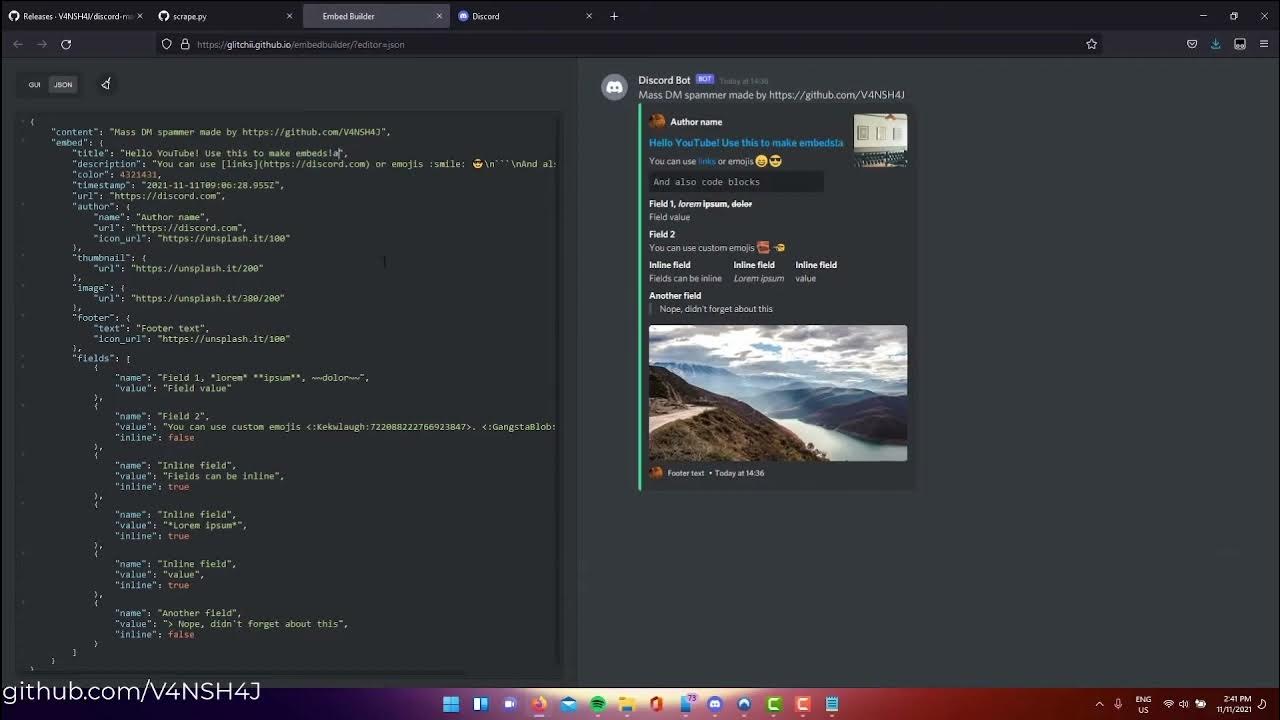This screenshot has height=720, width=1280.
Task: Collapse the "embed" object in the JSON editor
Action: tap(23, 143)
